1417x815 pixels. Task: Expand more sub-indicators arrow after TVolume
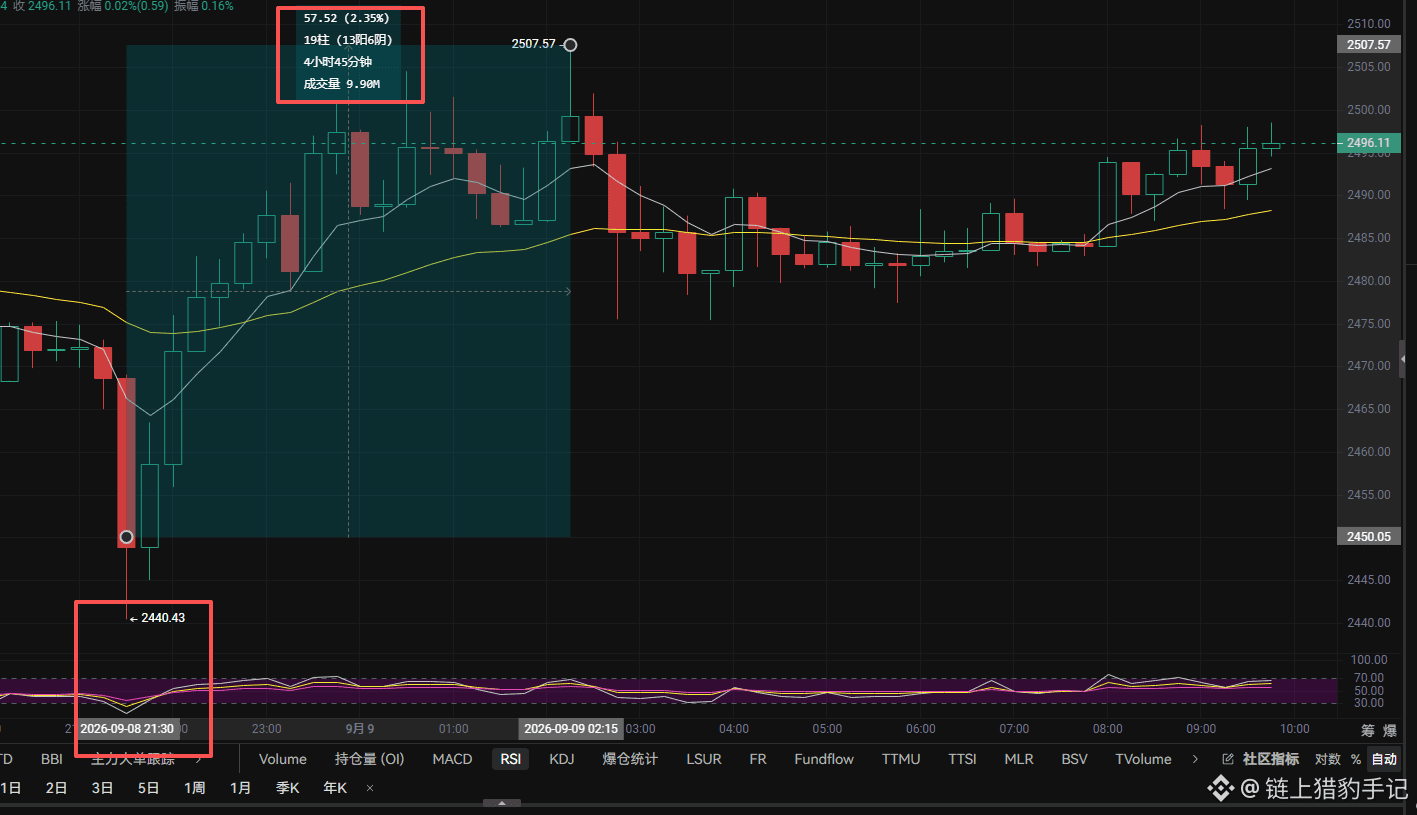coord(1195,759)
